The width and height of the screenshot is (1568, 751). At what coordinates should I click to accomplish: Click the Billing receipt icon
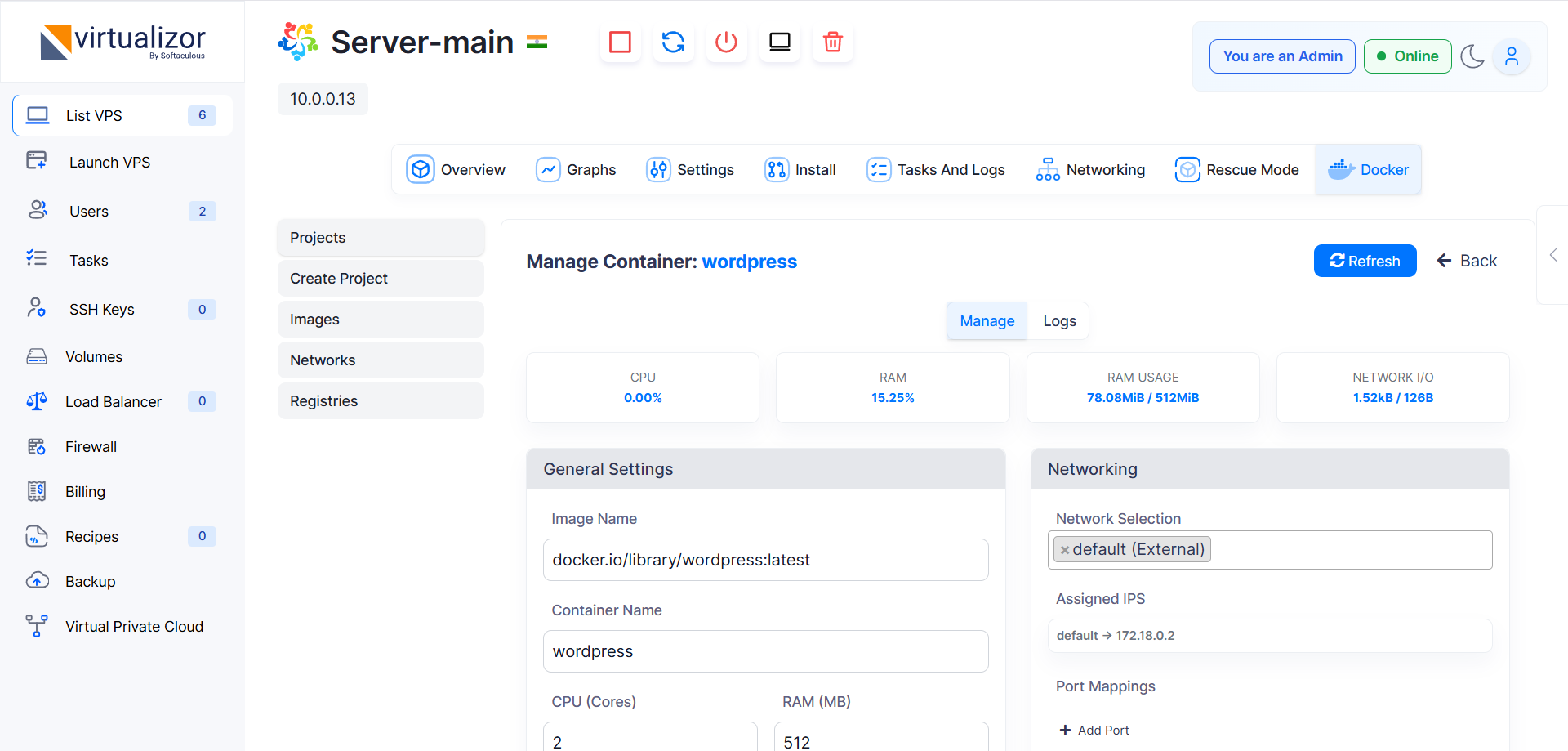coord(37,491)
